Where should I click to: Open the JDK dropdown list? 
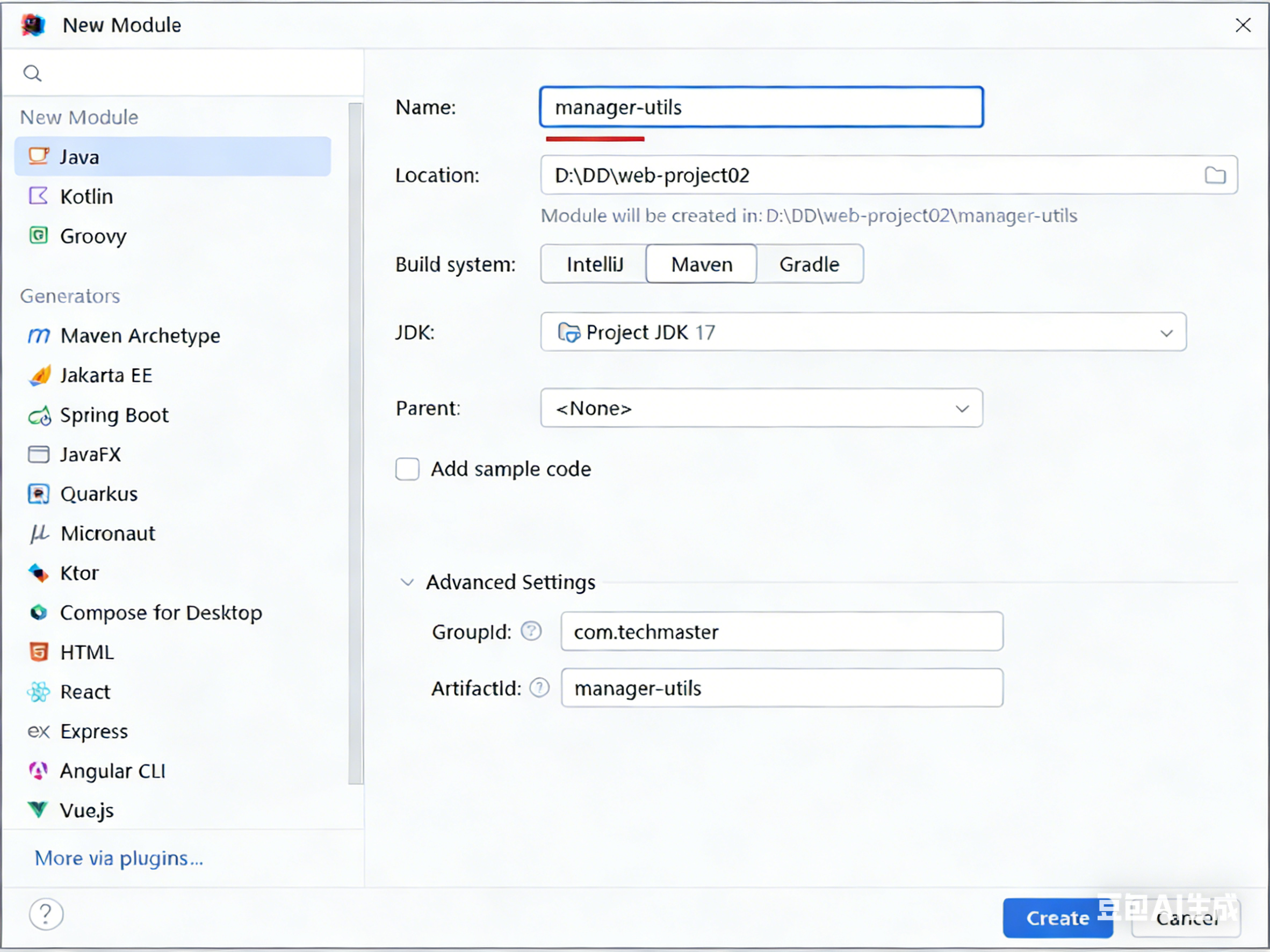(x=1166, y=333)
